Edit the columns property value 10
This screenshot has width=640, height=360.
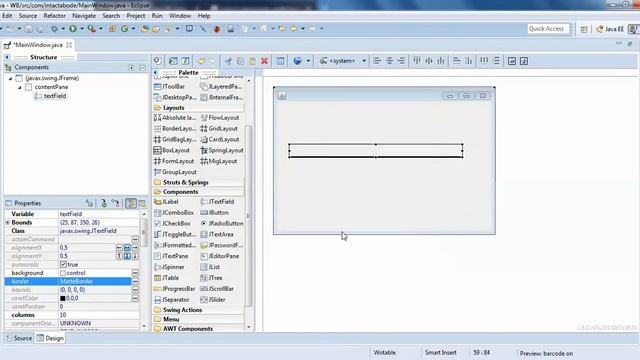pyautogui.click(x=99, y=315)
